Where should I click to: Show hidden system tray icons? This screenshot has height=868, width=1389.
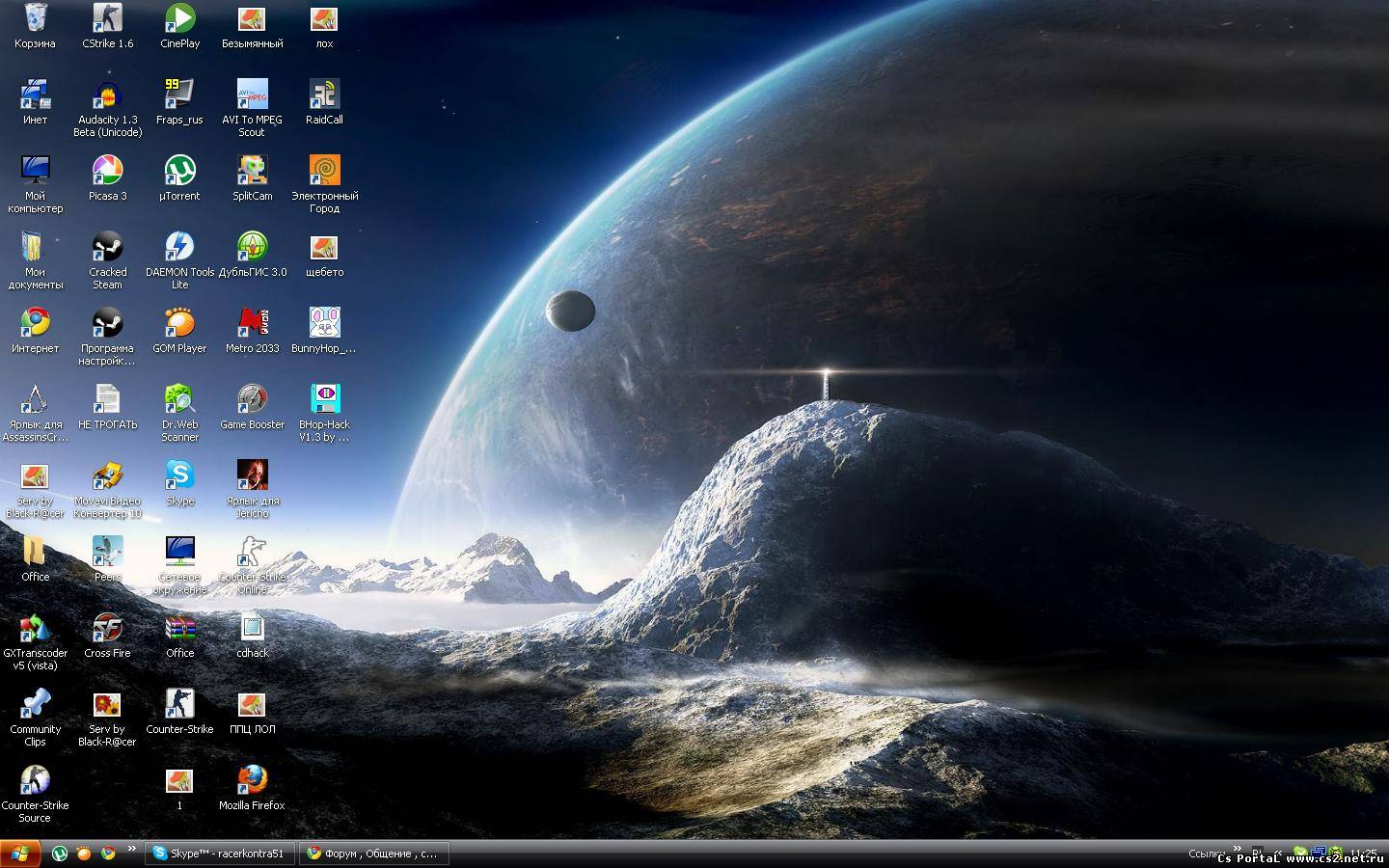tap(1278, 854)
